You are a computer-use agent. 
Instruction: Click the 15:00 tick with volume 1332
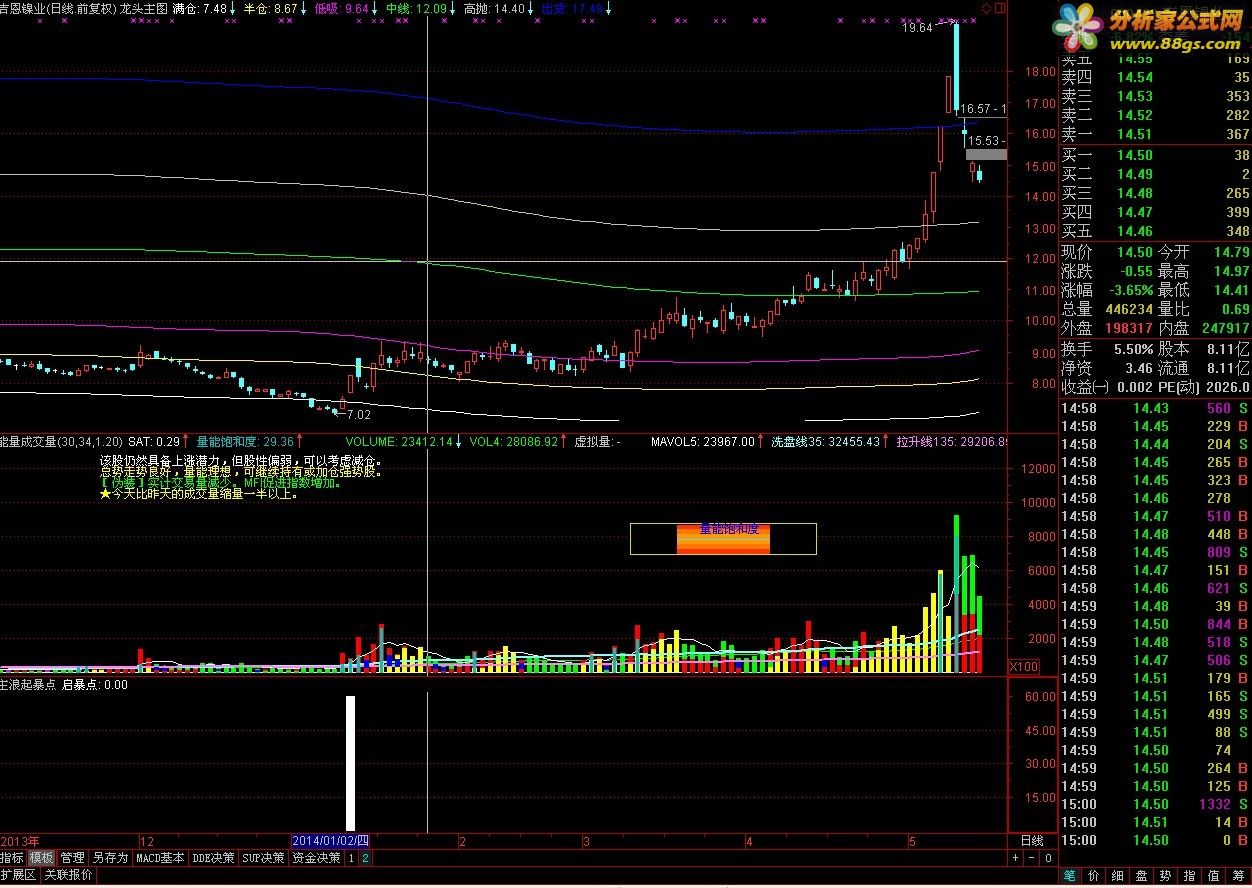(x=1155, y=804)
